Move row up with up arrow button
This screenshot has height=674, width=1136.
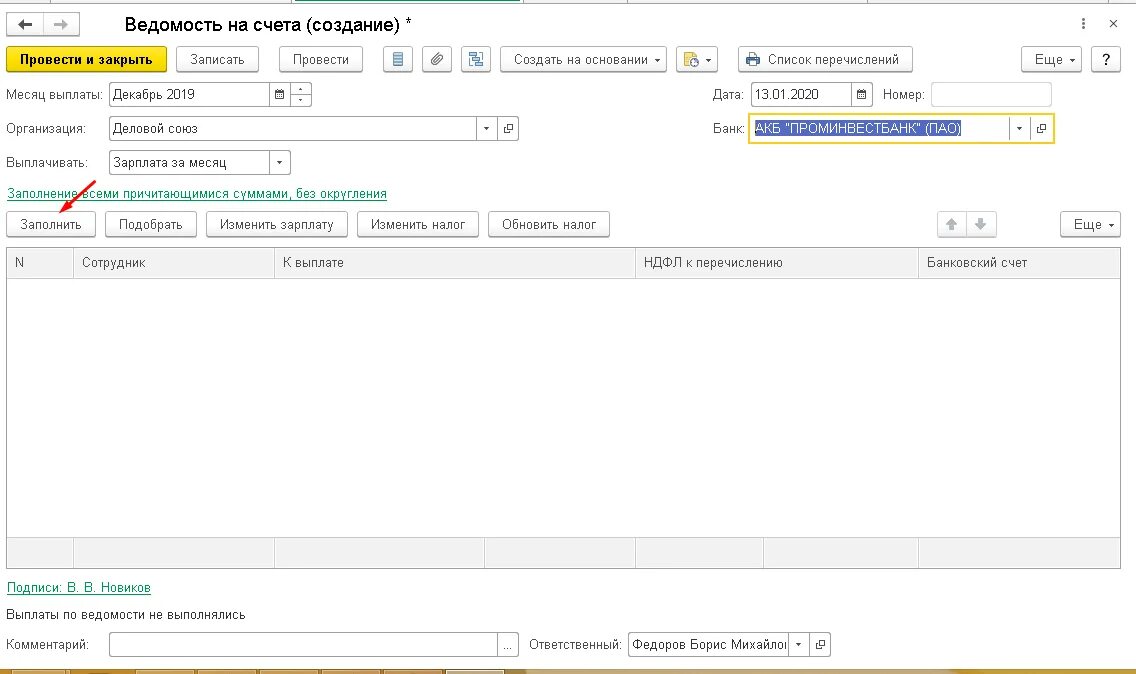(x=952, y=225)
